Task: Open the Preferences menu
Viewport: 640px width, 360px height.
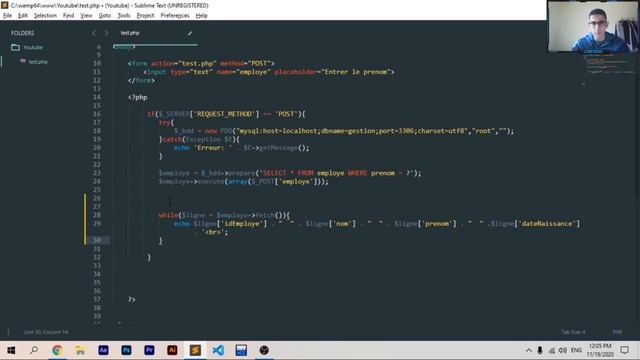Action: [175, 16]
